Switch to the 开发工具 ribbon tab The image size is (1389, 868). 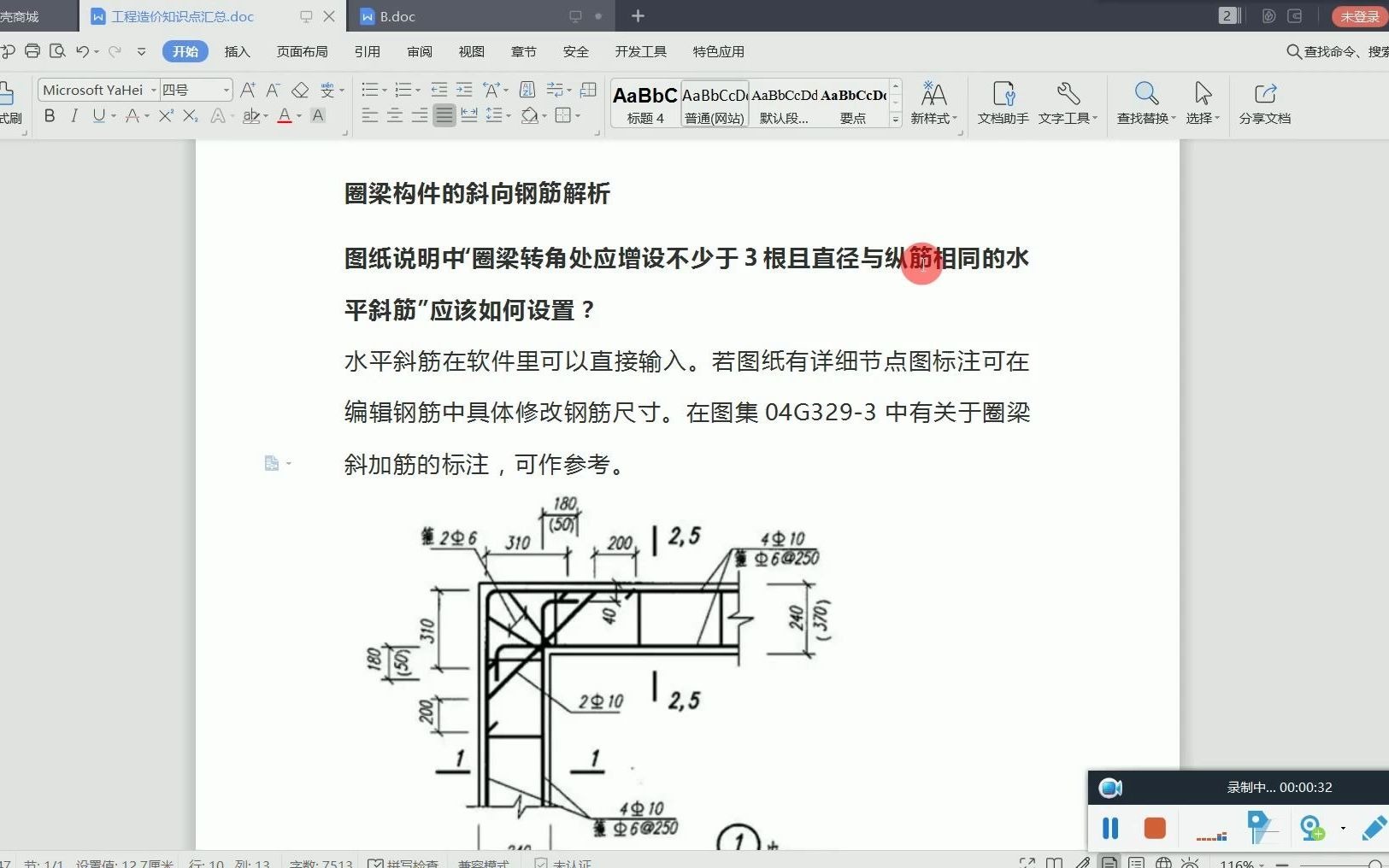(x=640, y=51)
